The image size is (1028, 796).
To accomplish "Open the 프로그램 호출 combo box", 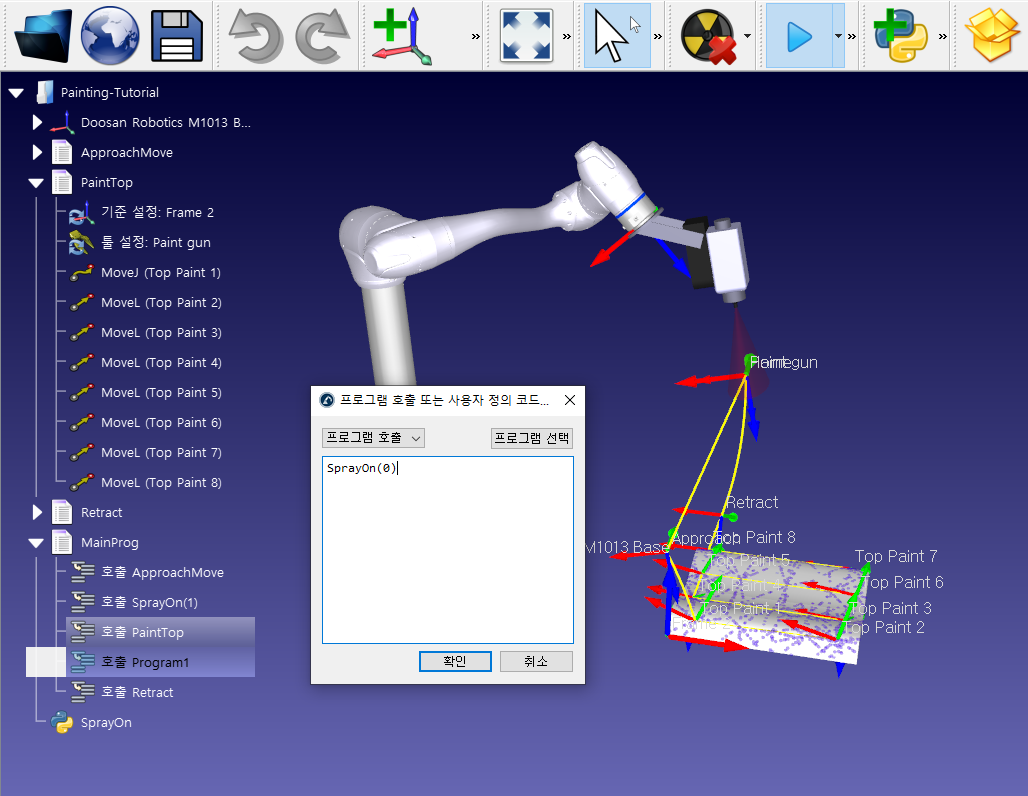I will (373, 438).
